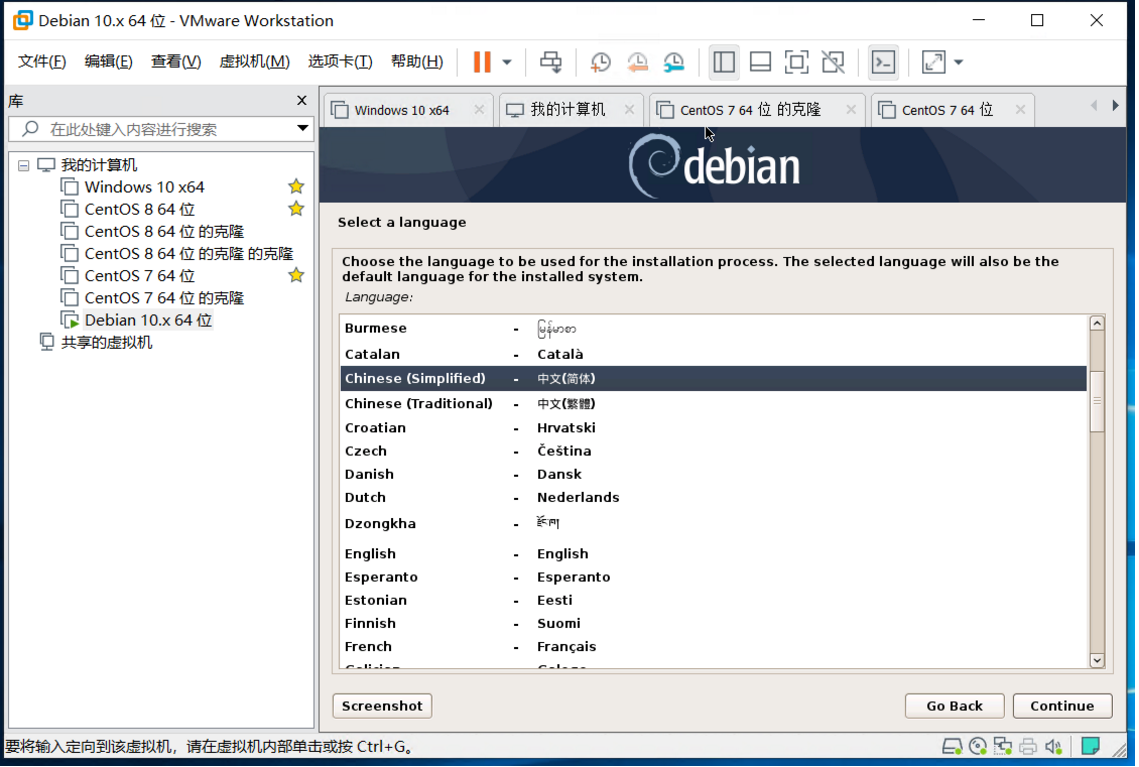1139x767 pixels.
Task: Revert the VM to its snapshot
Action: [x=637, y=62]
